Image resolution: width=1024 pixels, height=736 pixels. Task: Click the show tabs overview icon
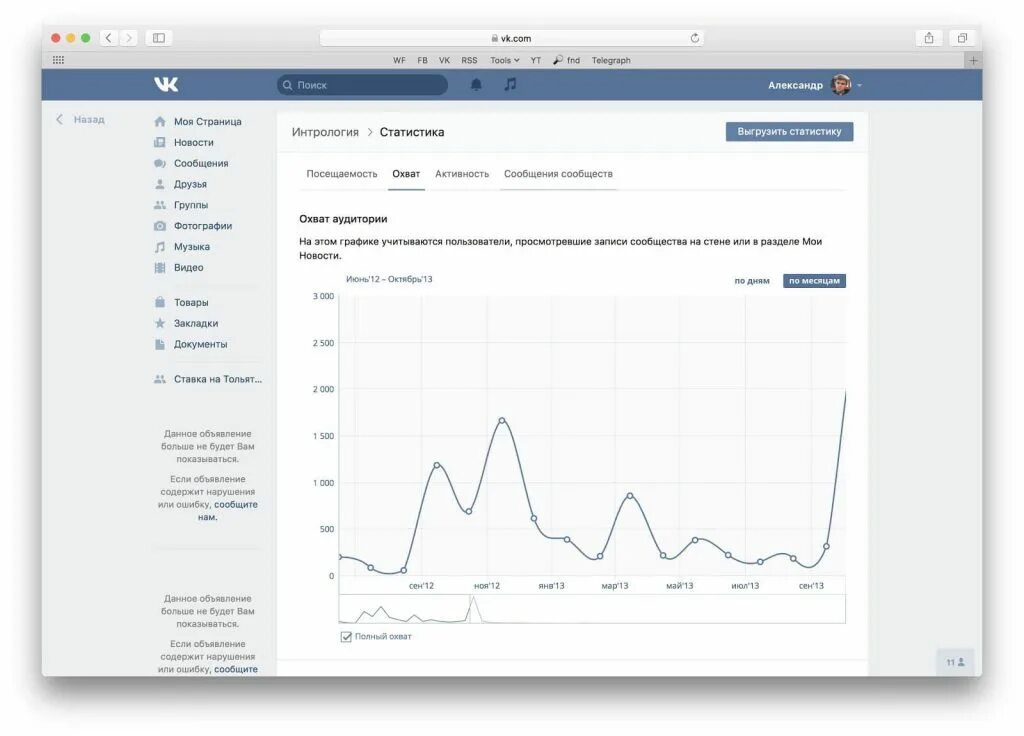pos(962,38)
